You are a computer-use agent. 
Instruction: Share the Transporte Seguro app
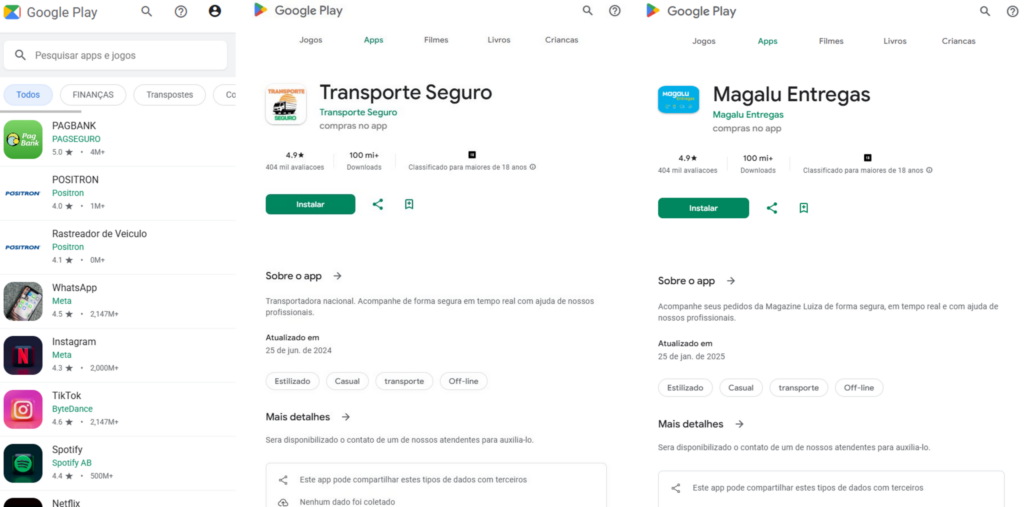point(377,204)
